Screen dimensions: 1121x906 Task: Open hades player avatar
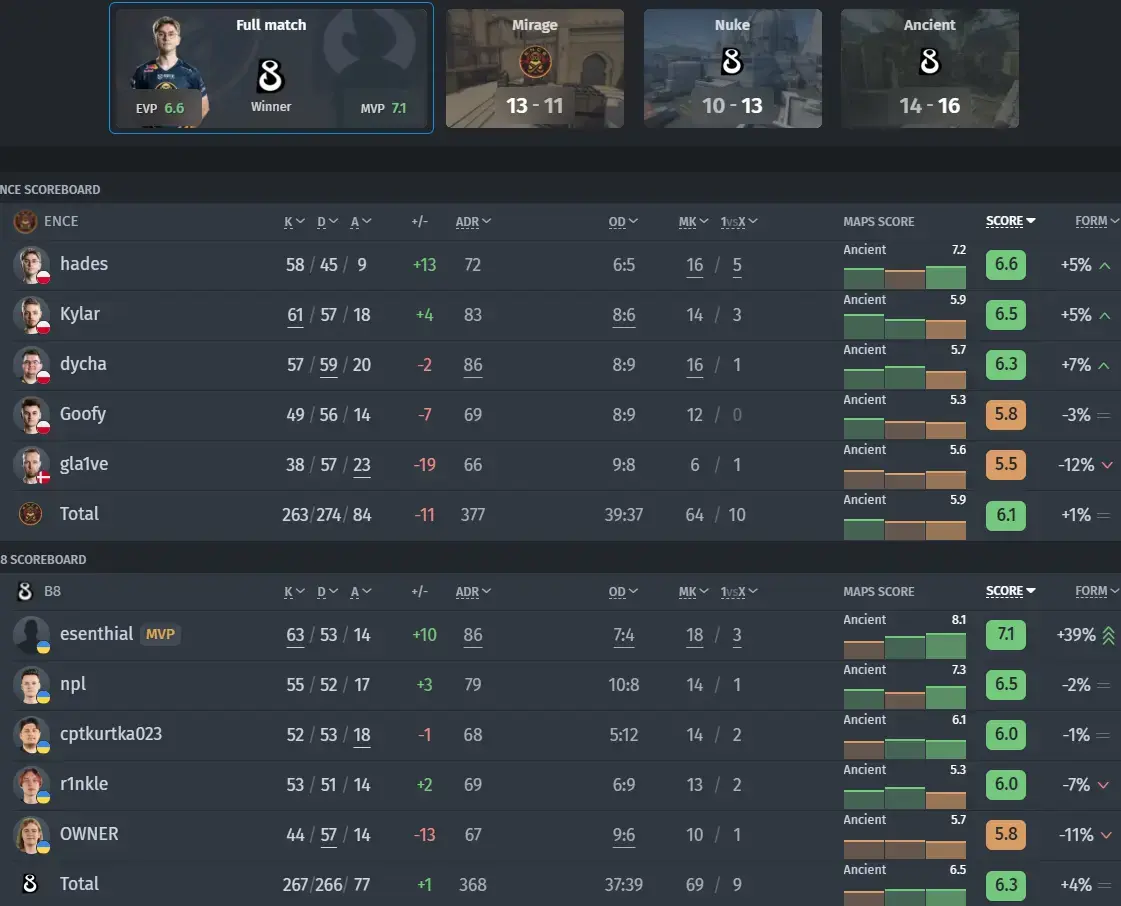point(31,265)
